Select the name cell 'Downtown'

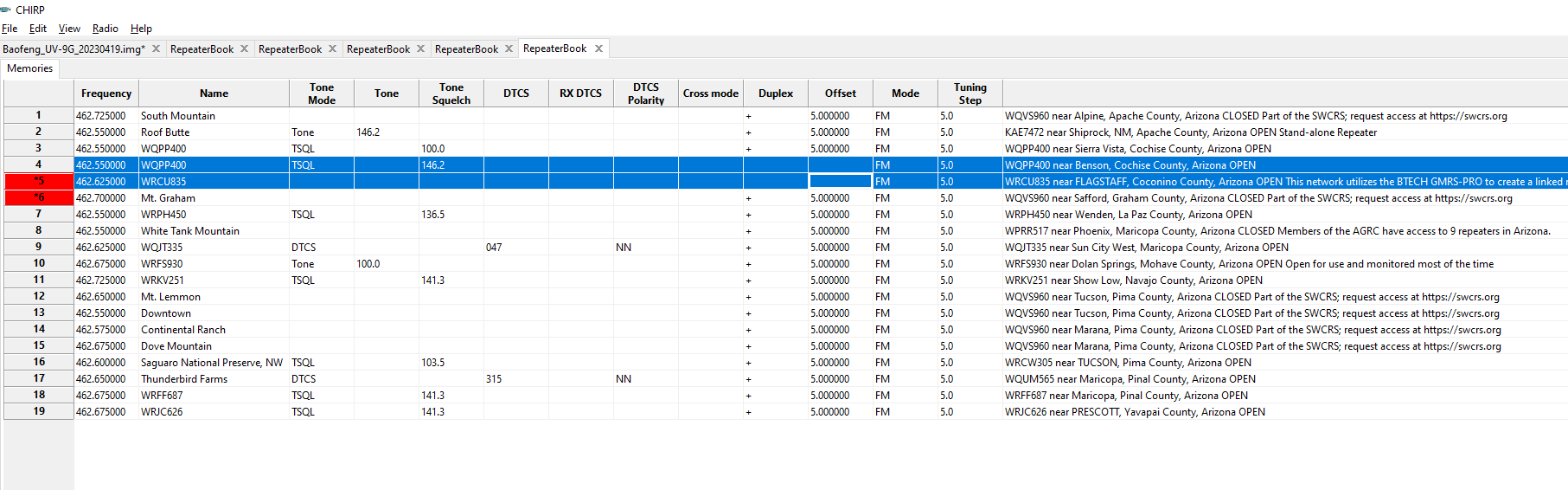(214, 313)
